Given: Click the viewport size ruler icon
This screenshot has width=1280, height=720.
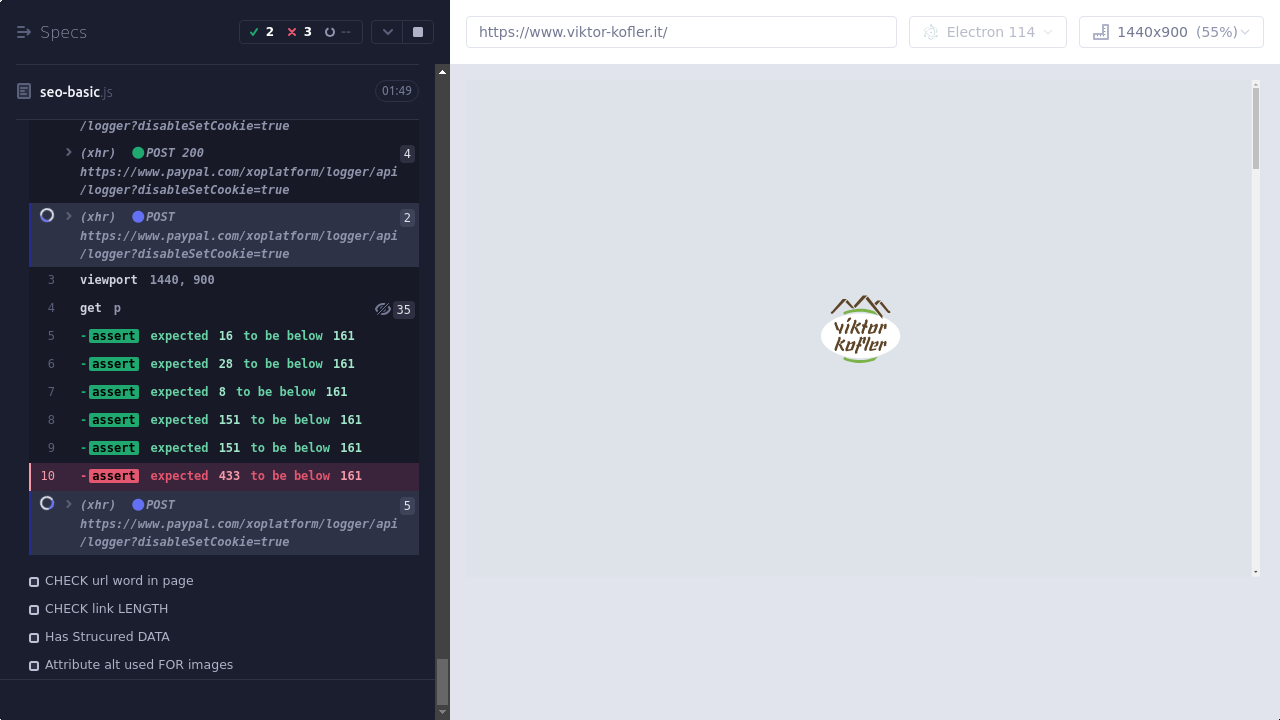Looking at the screenshot, I should (1101, 32).
